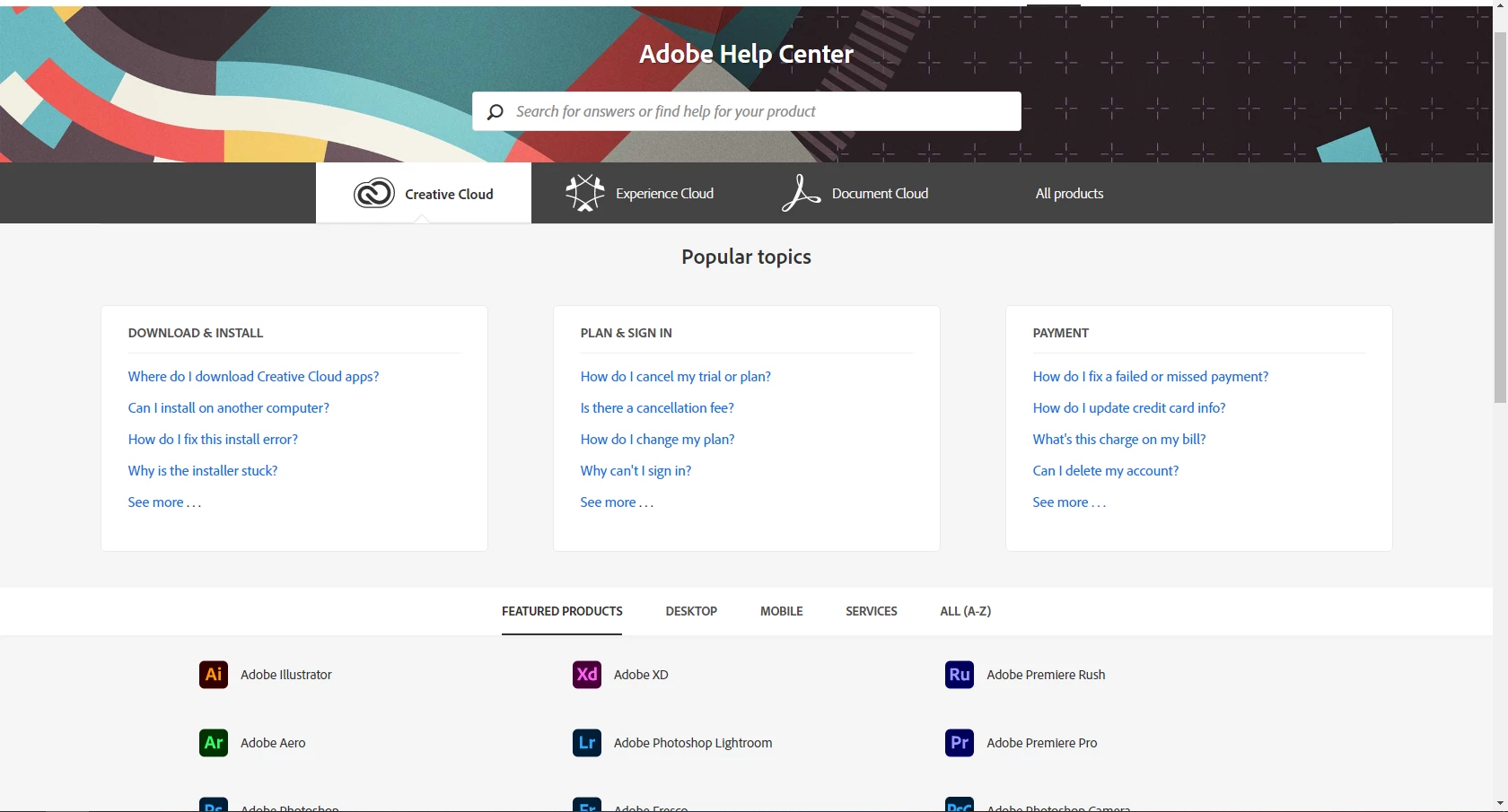
Task: Click the Experience Cloud logo icon
Action: pos(585,193)
